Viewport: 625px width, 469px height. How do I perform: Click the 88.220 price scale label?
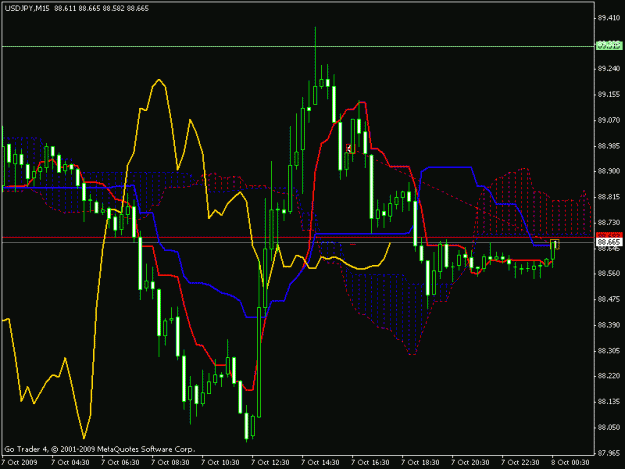click(609, 376)
